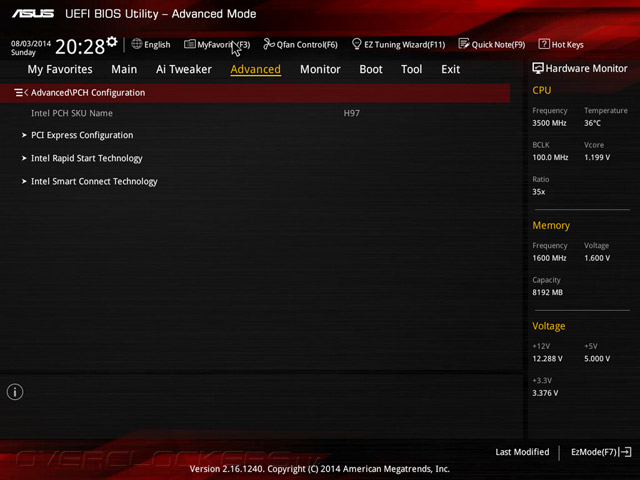Choose English language option
This screenshot has width=640, height=480.
coord(157,44)
